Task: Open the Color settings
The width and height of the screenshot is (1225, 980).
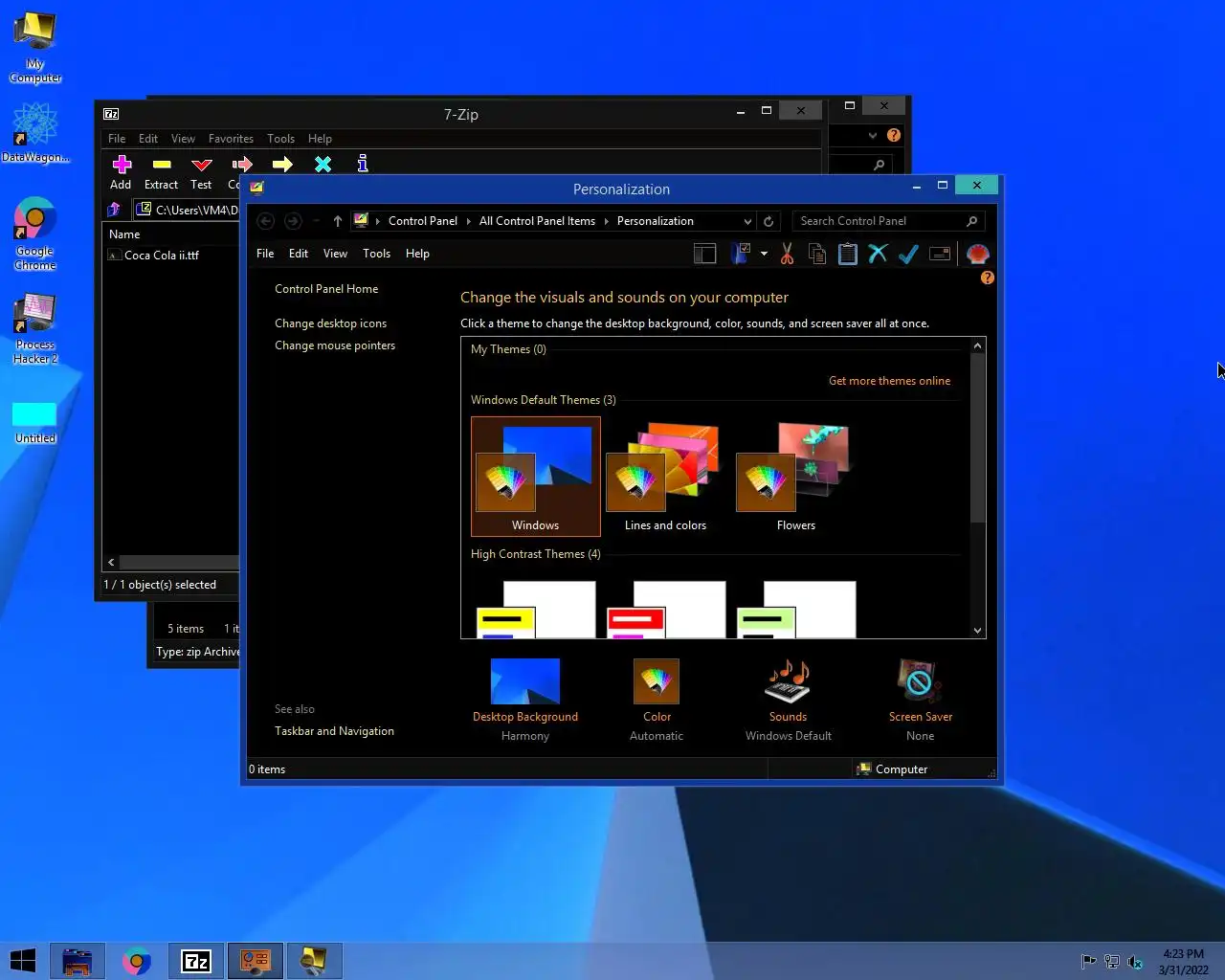Action: (x=657, y=700)
